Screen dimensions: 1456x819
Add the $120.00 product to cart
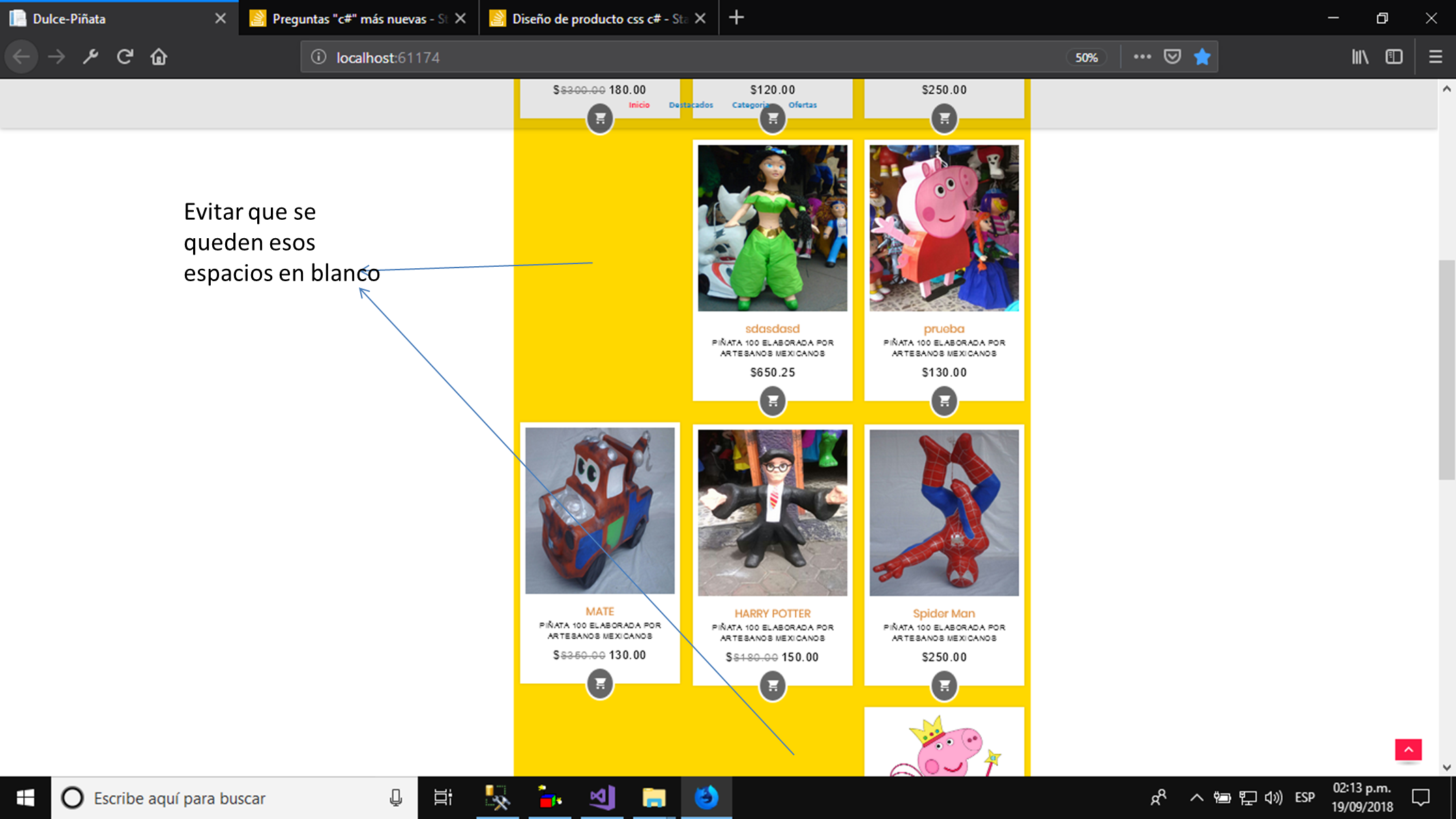[772, 119]
